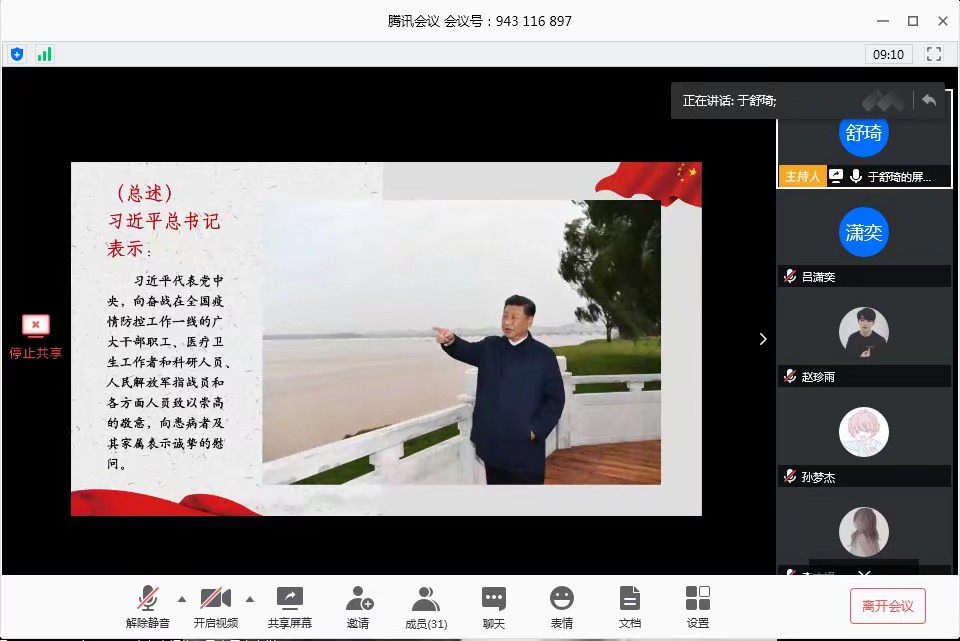Click the name label 赵珍雨

(x=819, y=377)
